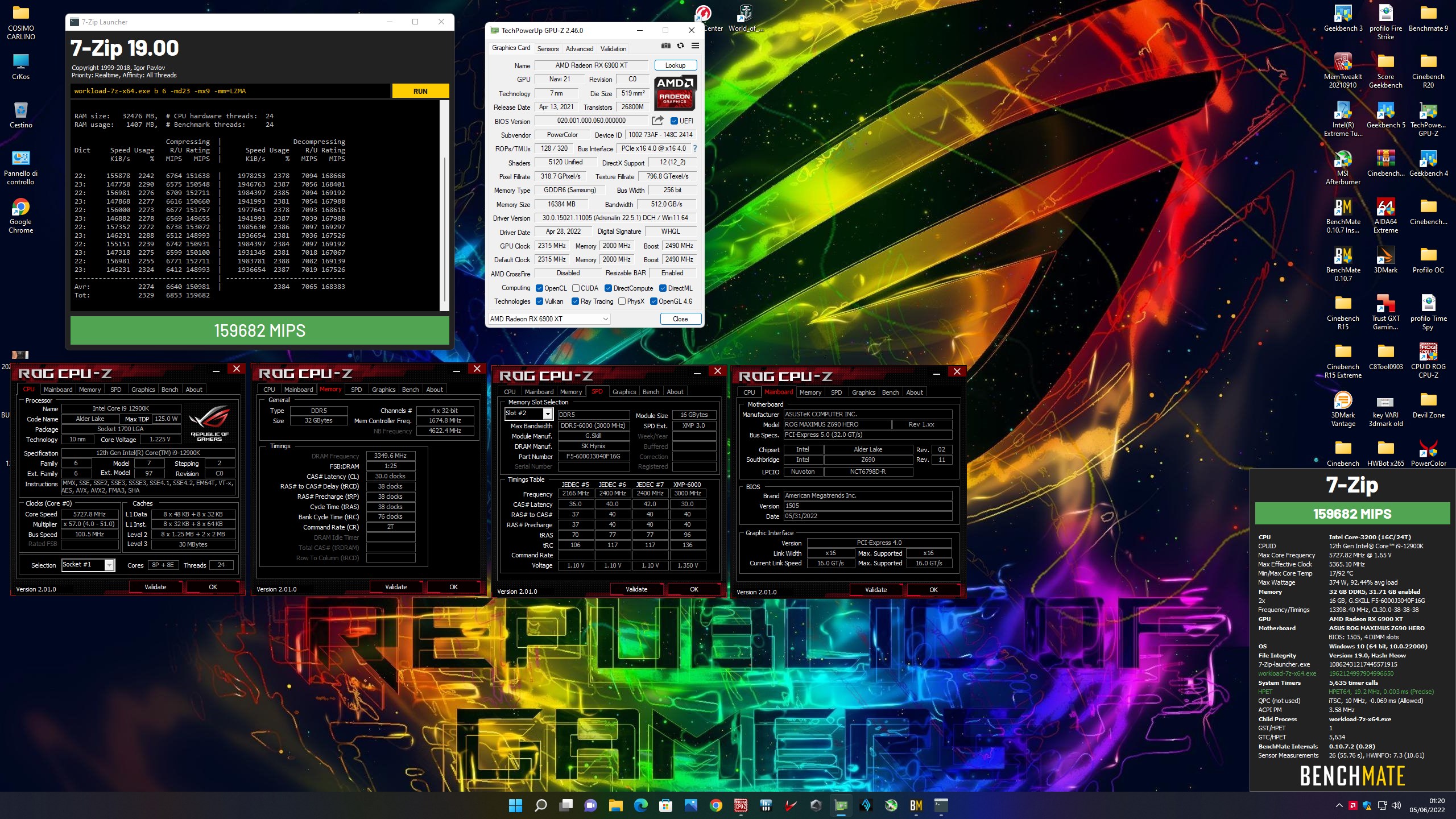Screen dimensions: 1456x819
Task: Open HWBot x265 desktop folder
Action: tap(1385, 453)
